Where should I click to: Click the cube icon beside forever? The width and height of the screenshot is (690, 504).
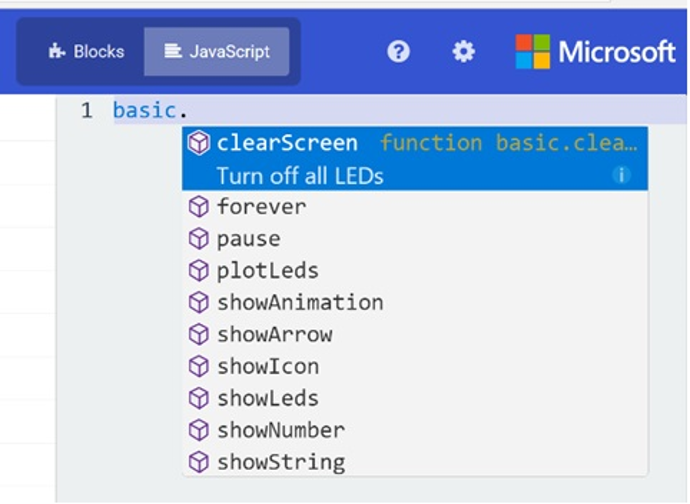[x=199, y=207]
